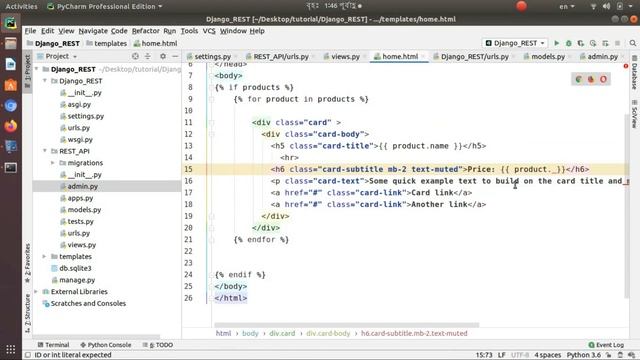Open the Event Log
The image size is (640, 360).
[x=606, y=345]
